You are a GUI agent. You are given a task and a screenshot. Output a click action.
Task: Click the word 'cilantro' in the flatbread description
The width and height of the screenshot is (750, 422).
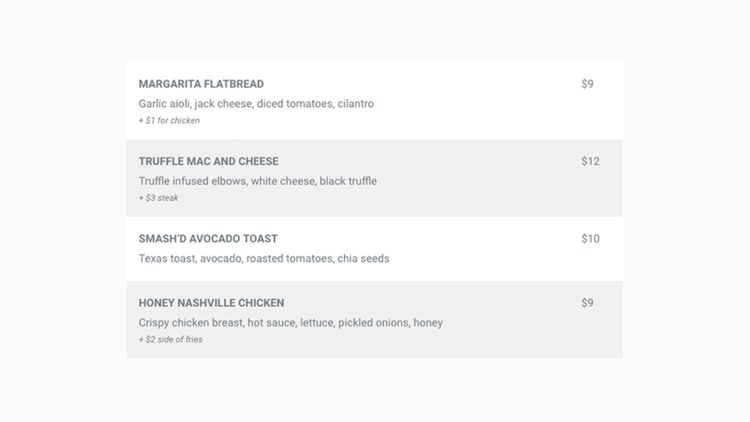[355, 104]
